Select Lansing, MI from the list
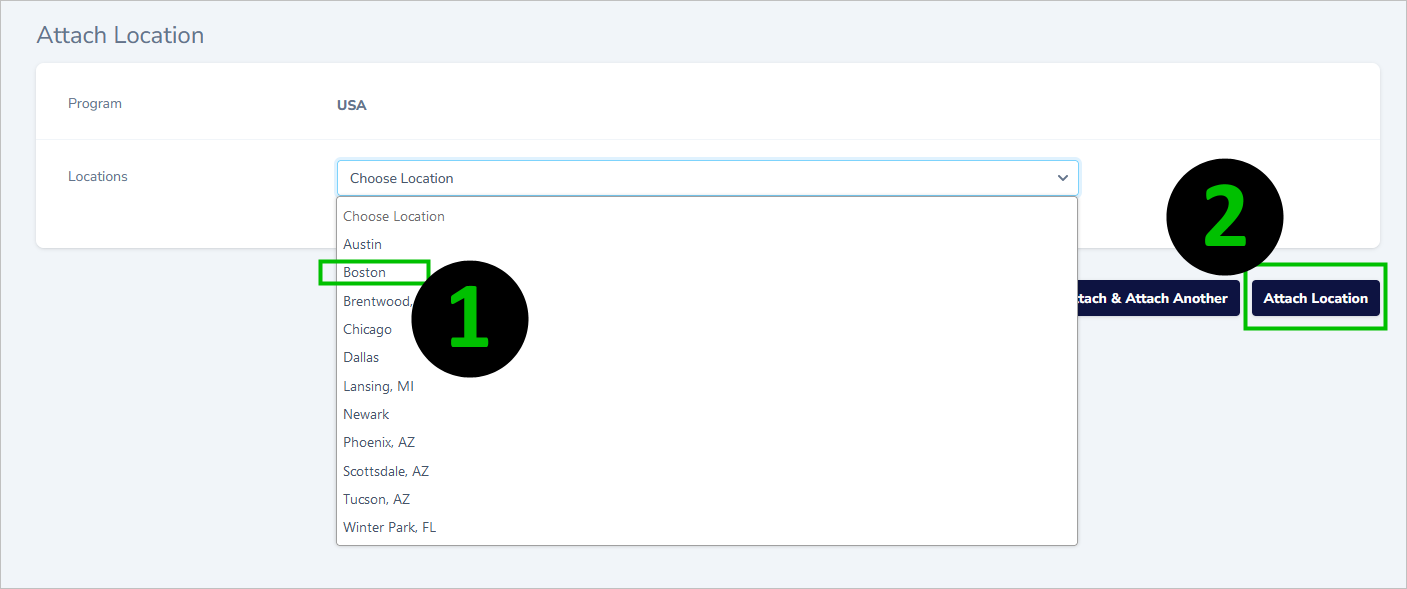The height and width of the screenshot is (589, 1407). tap(378, 386)
